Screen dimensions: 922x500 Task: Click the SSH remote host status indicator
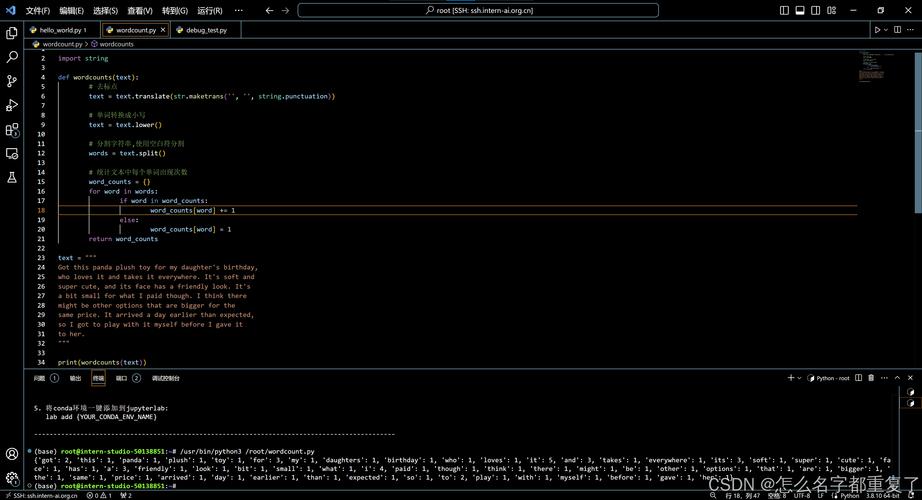point(40,494)
